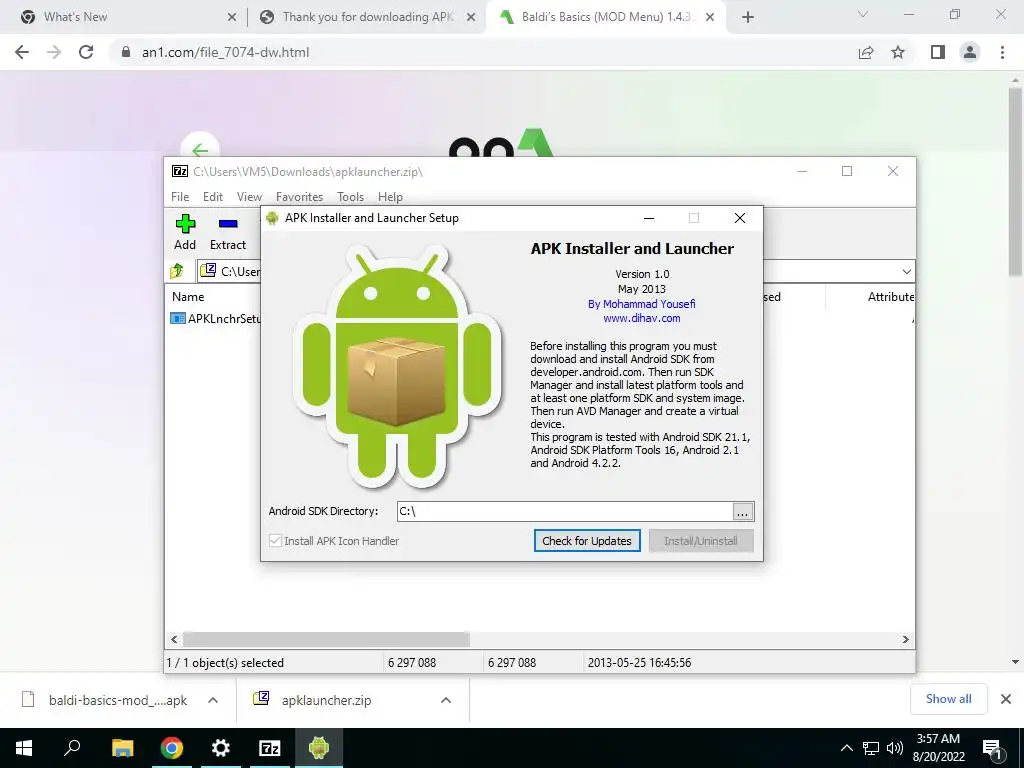Show hidden system tray icons
1024x768 pixels.
pyautogui.click(x=846, y=748)
